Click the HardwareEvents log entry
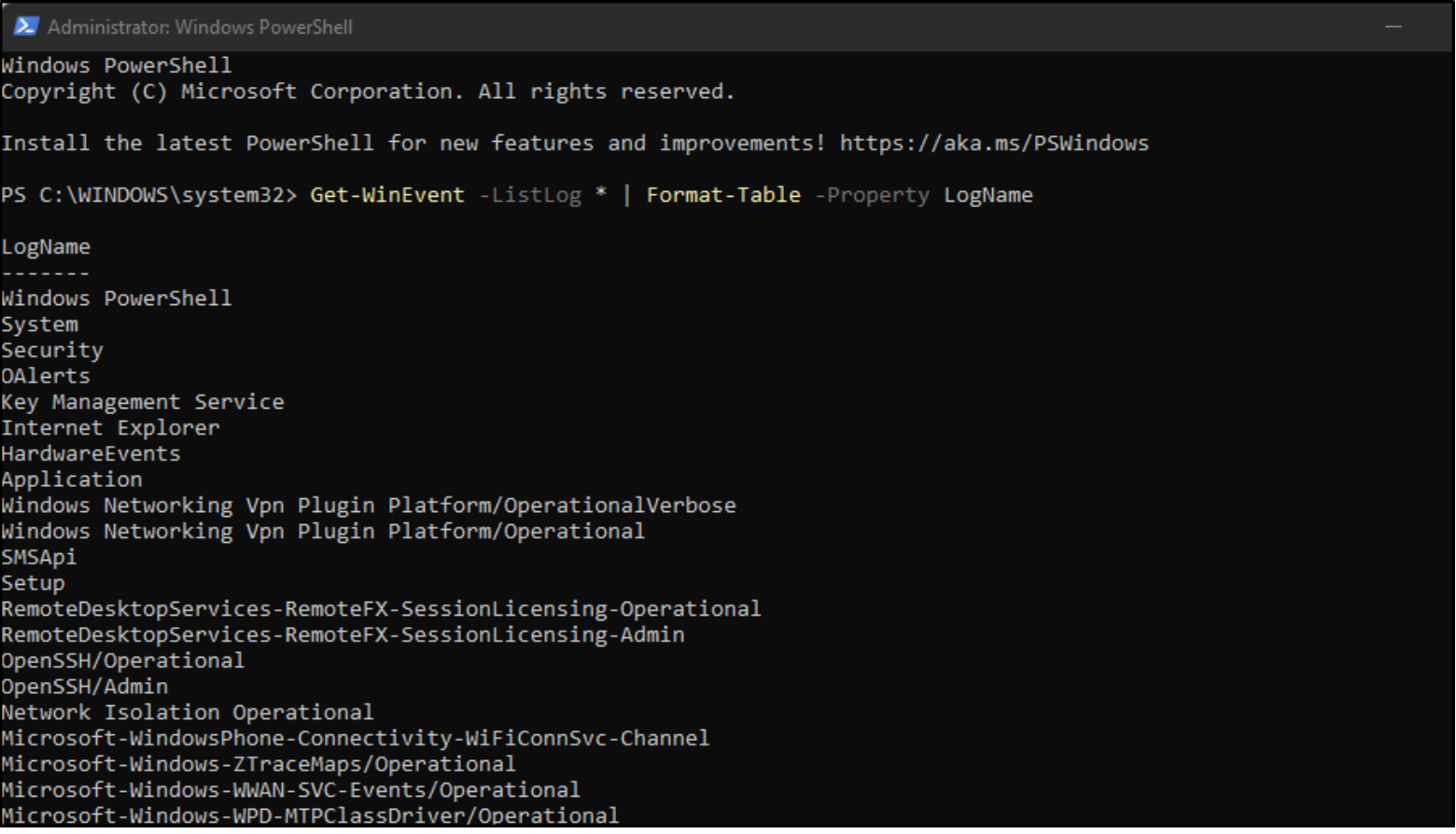This screenshot has width=1456, height=834. [91, 453]
